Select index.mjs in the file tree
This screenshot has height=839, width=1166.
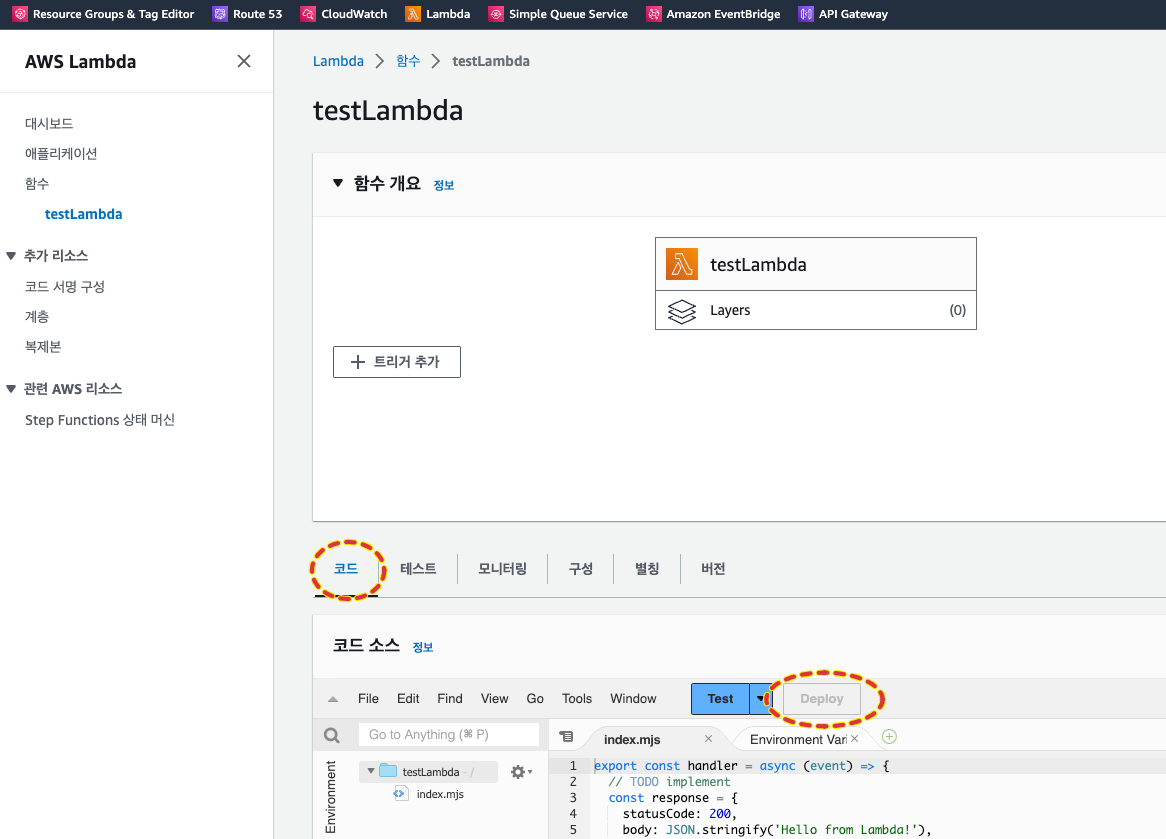click(439, 794)
